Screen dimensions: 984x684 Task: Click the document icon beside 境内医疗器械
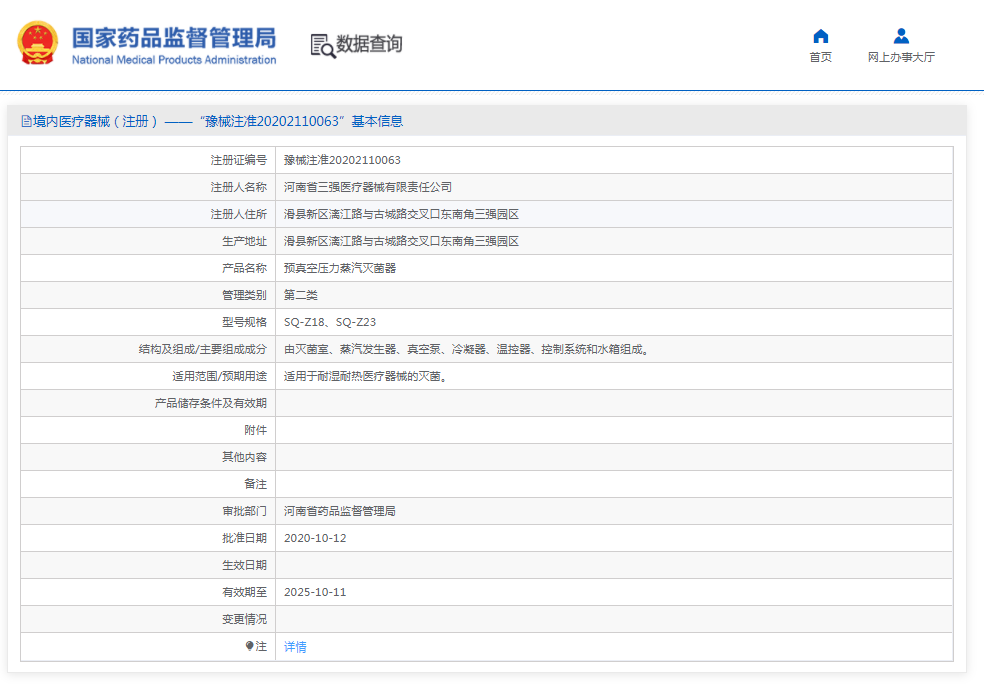pos(26,121)
